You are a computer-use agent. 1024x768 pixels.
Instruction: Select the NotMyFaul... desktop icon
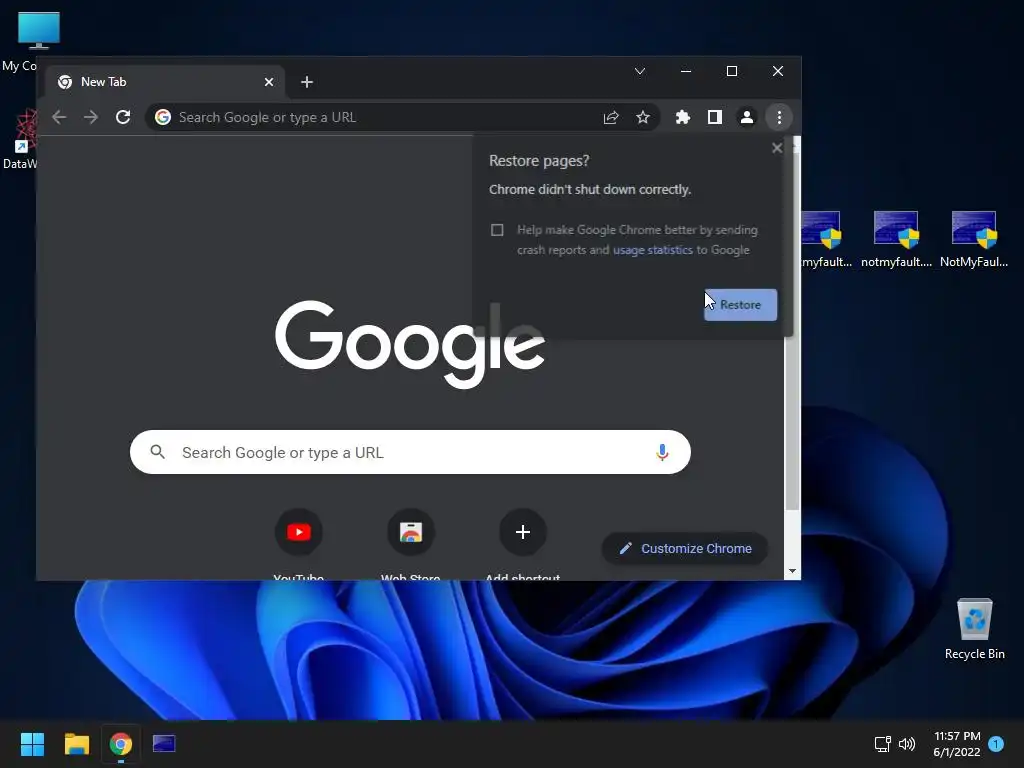(974, 239)
